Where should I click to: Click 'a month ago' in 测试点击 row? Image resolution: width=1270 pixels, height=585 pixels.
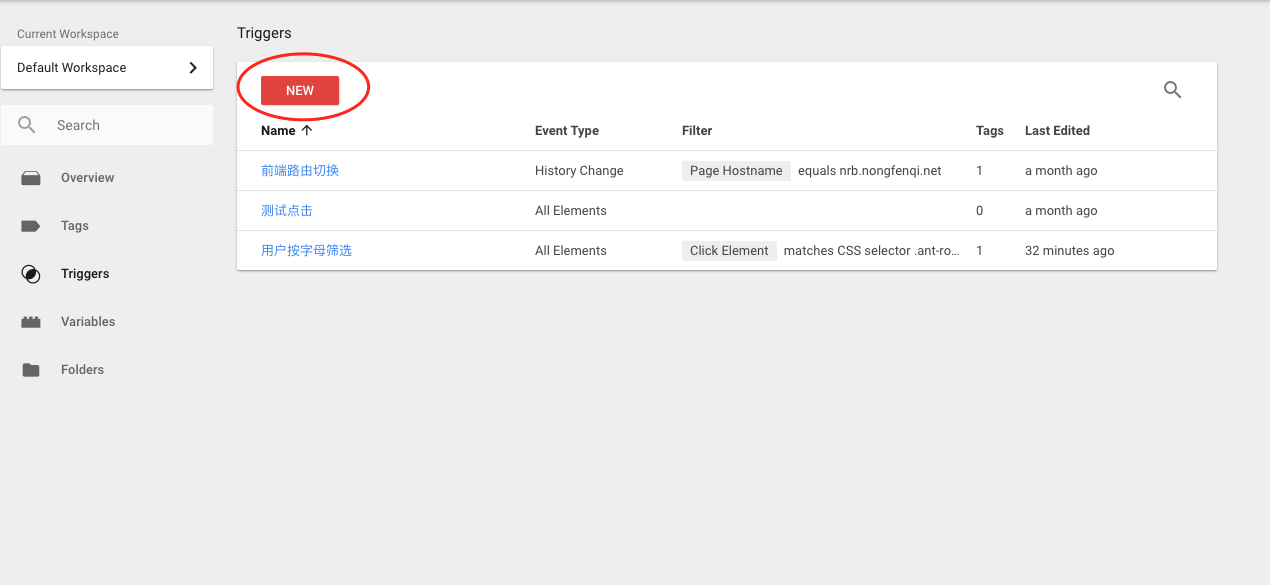pyautogui.click(x=1061, y=211)
